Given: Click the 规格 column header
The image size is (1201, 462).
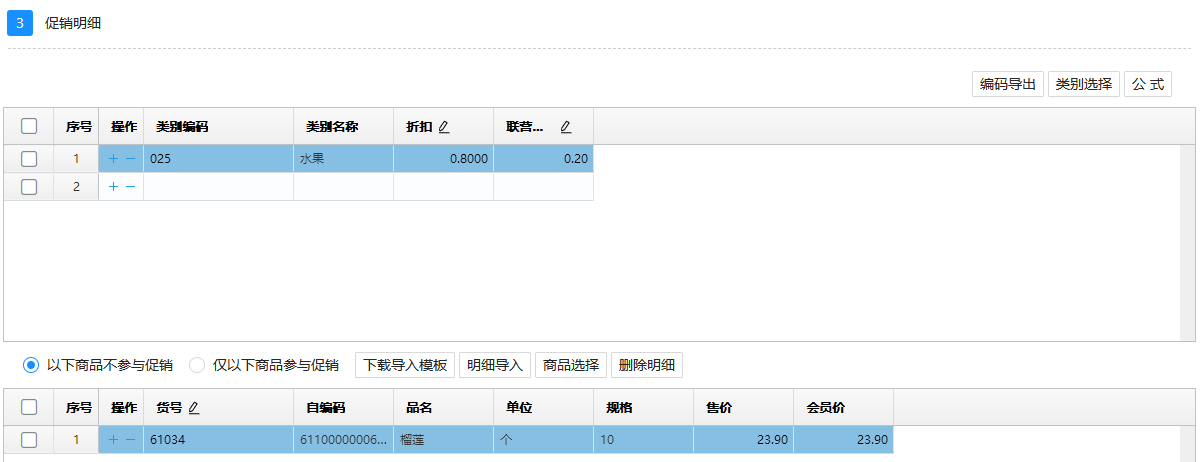Looking at the screenshot, I should [x=644, y=407].
